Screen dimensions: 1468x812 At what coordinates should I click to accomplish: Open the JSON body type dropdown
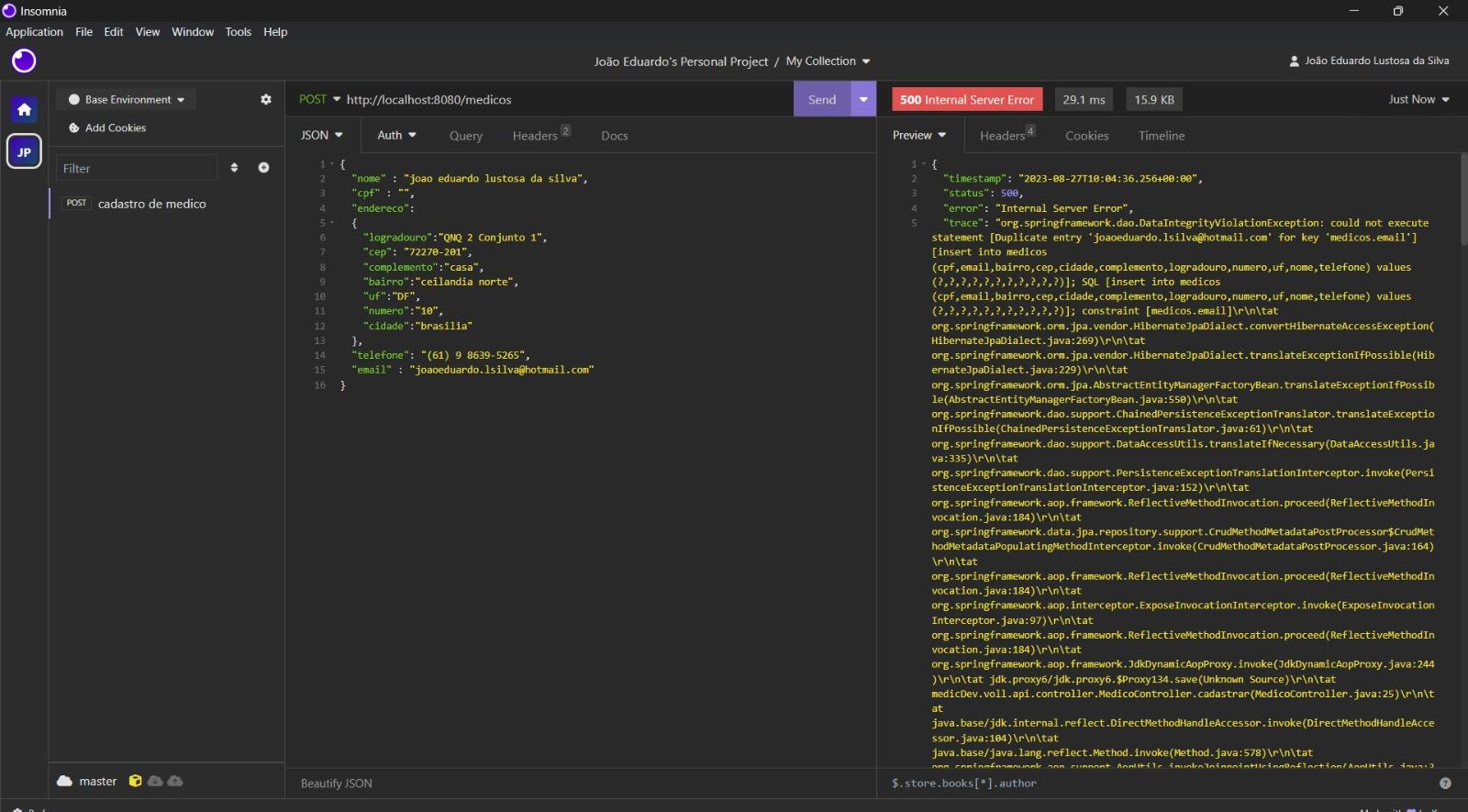click(x=322, y=135)
